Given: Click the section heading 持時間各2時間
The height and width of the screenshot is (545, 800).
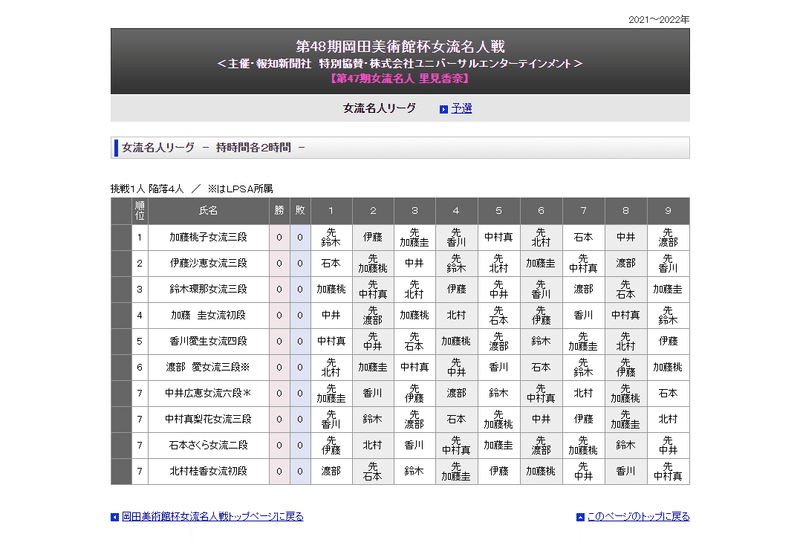Looking at the screenshot, I should pyautogui.click(x=254, y=147).
